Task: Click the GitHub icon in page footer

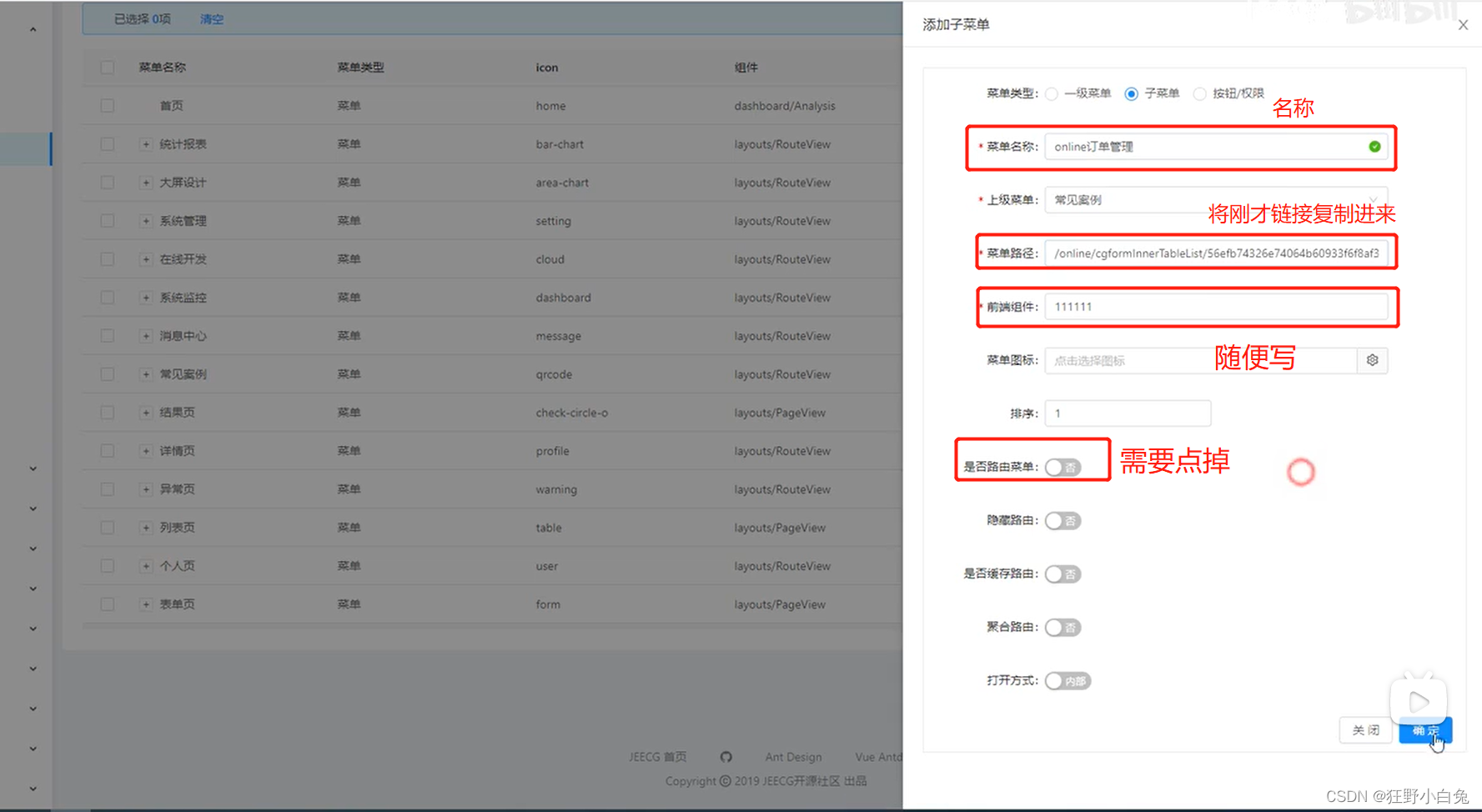Action: (726, 757)
